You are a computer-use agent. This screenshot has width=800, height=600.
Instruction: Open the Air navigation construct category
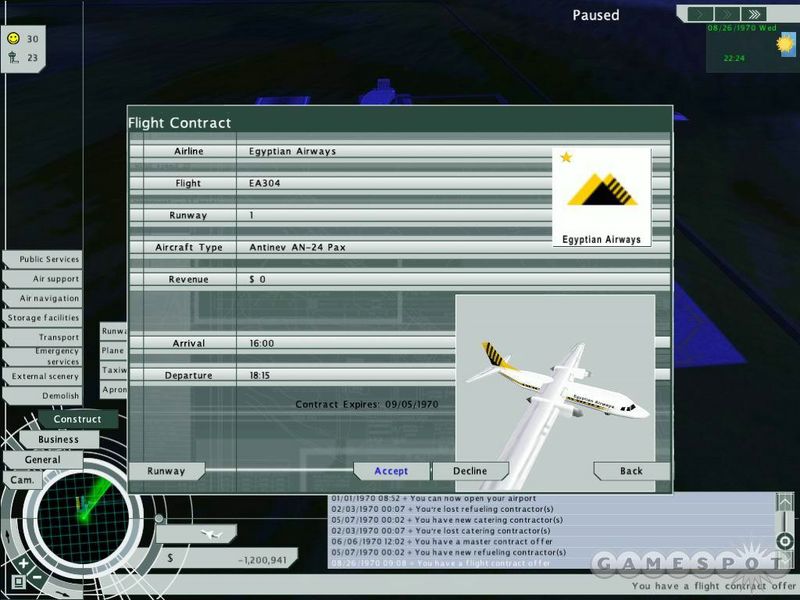pyautogui.click(x=43, y=298)
